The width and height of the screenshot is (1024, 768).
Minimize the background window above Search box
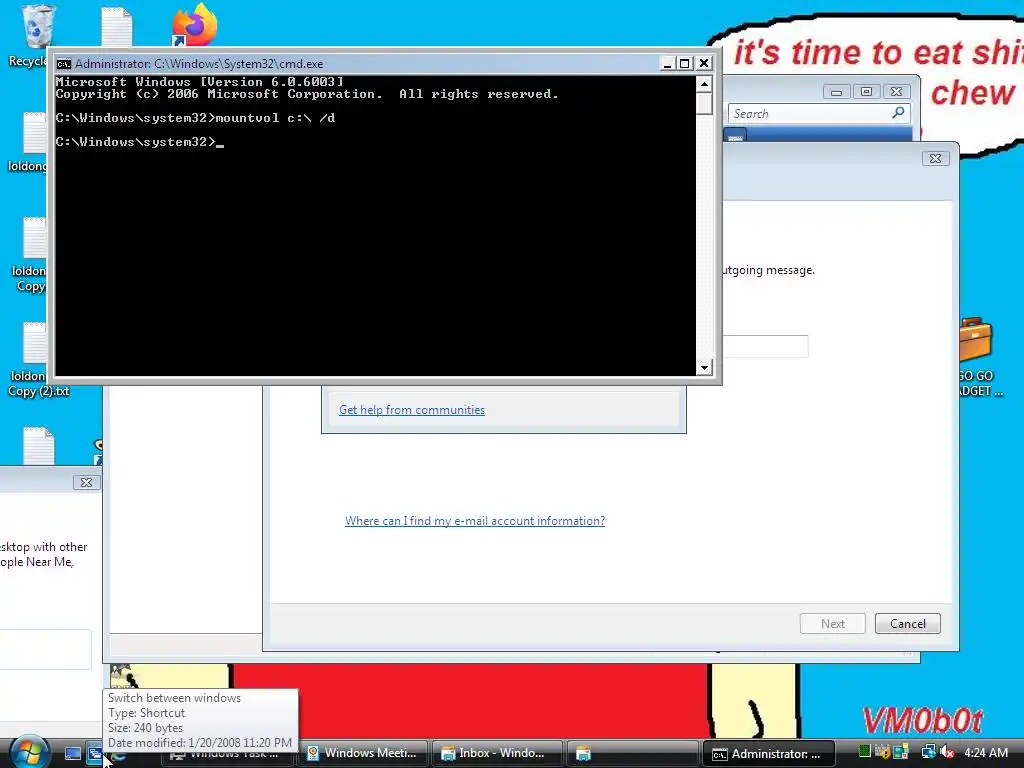pyautogui.click(x=837, y=92)
